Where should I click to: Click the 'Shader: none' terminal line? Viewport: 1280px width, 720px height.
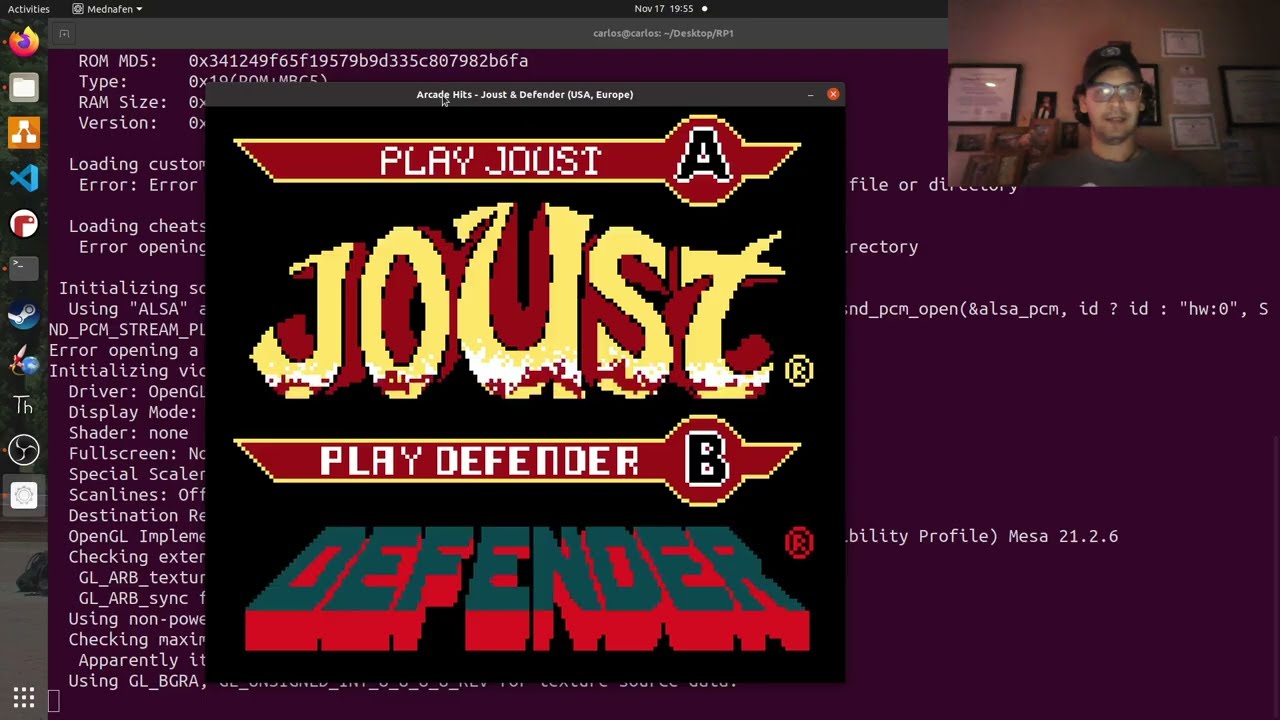[x=128, y=433]
